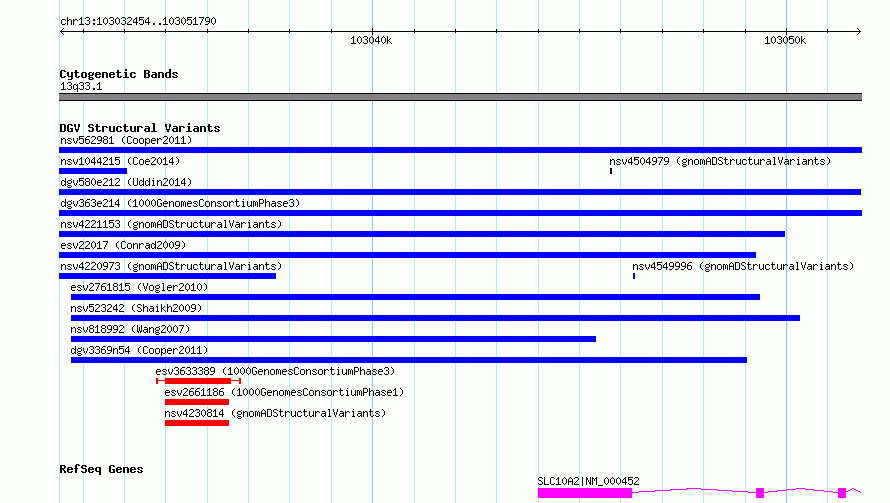Click the esv2761815 blue variant bar
This screenshot has width=890, height=503.
[415, 297]
